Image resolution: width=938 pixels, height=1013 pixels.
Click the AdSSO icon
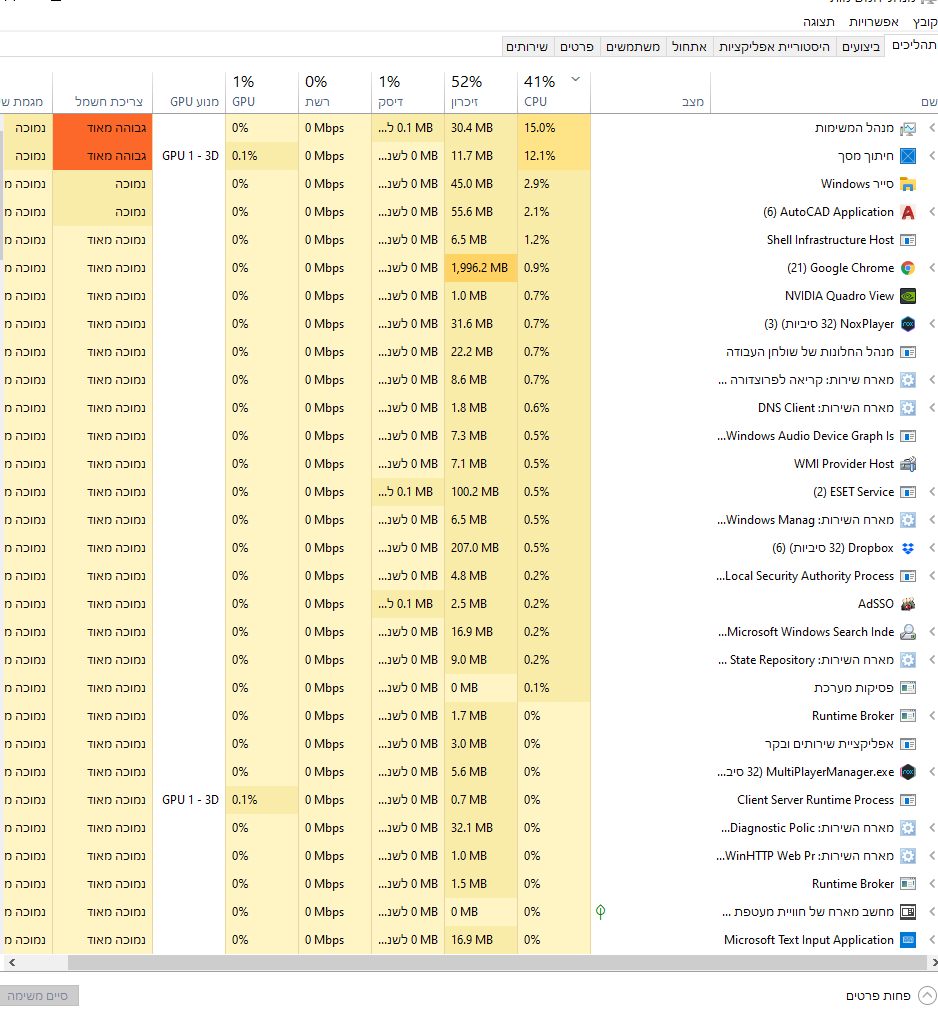908,604
